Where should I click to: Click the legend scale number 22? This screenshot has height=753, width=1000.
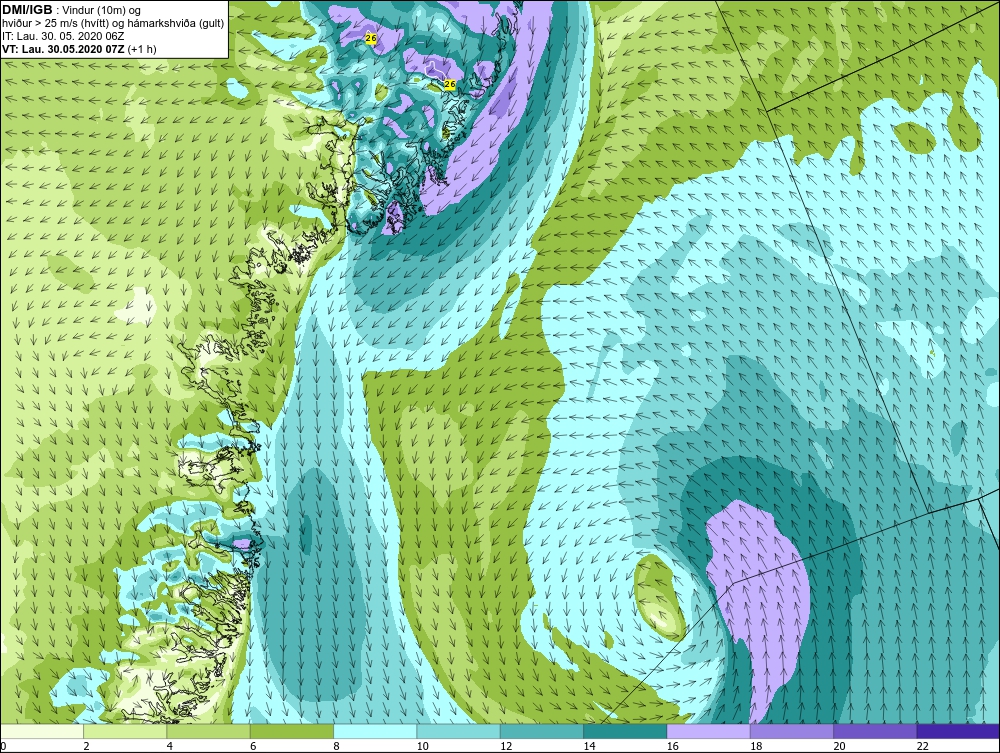922,746
